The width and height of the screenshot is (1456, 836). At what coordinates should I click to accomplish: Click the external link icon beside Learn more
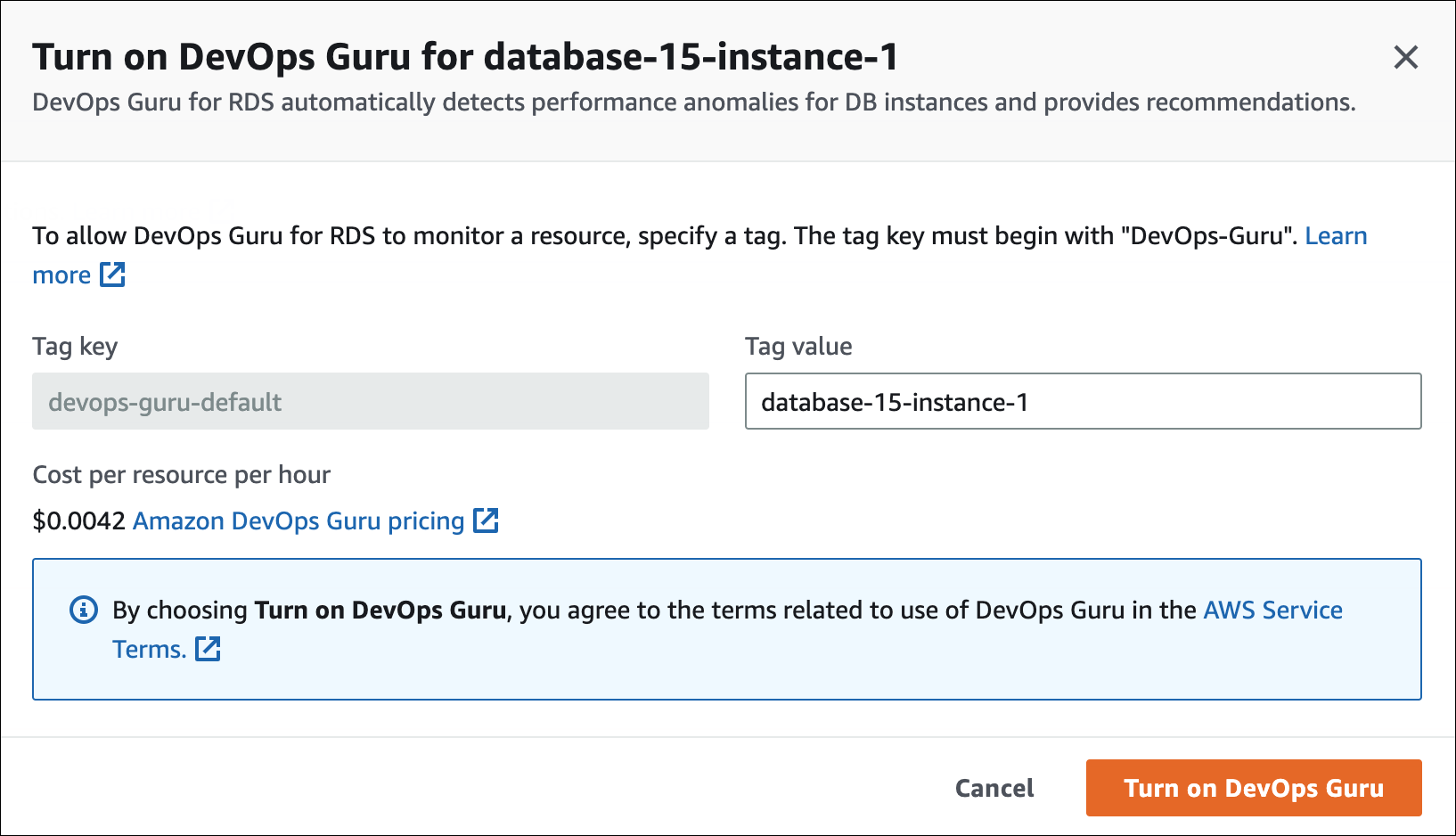[x=113, y=275]
